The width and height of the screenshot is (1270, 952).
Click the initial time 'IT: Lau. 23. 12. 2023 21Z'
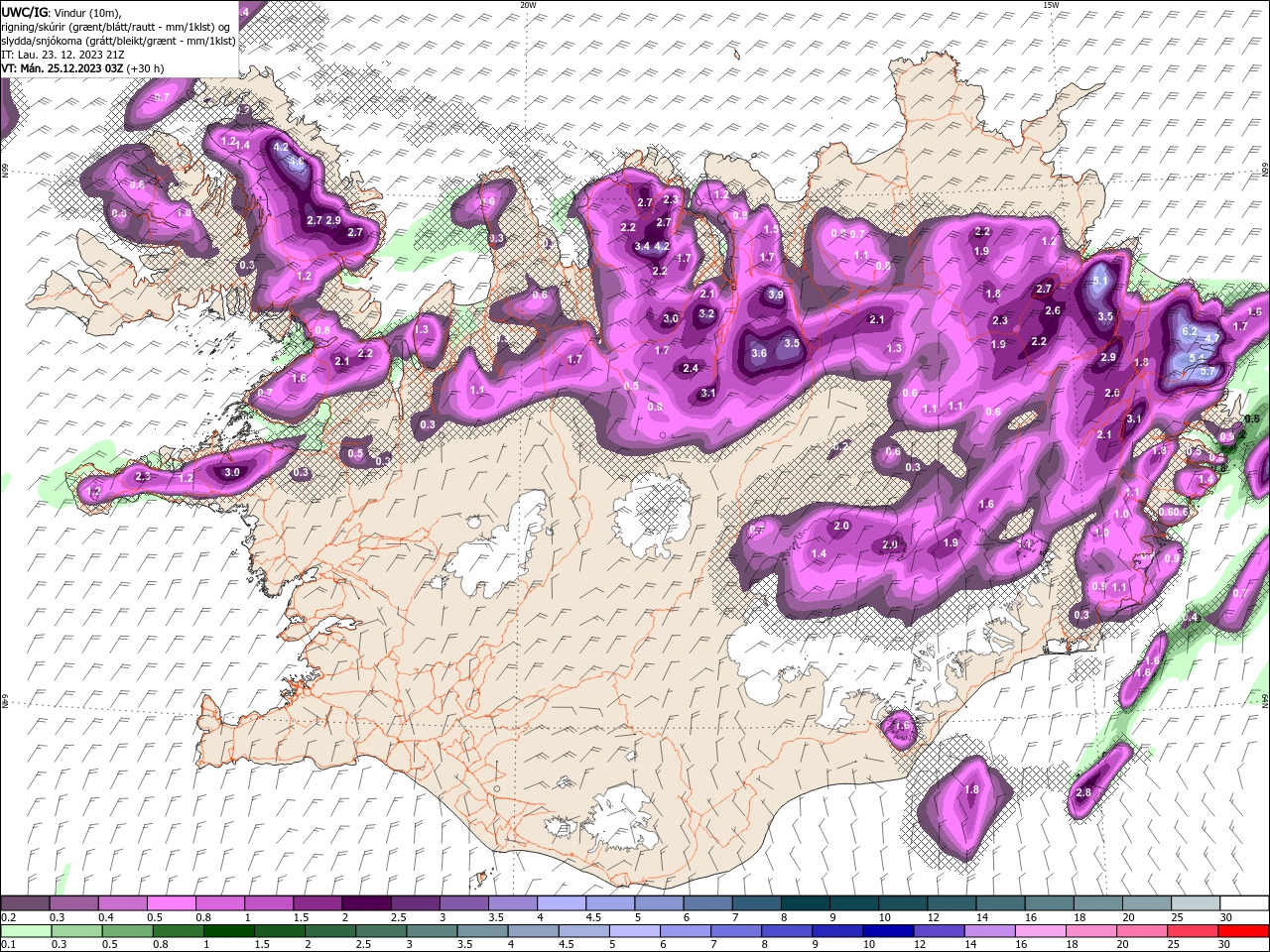63,55
